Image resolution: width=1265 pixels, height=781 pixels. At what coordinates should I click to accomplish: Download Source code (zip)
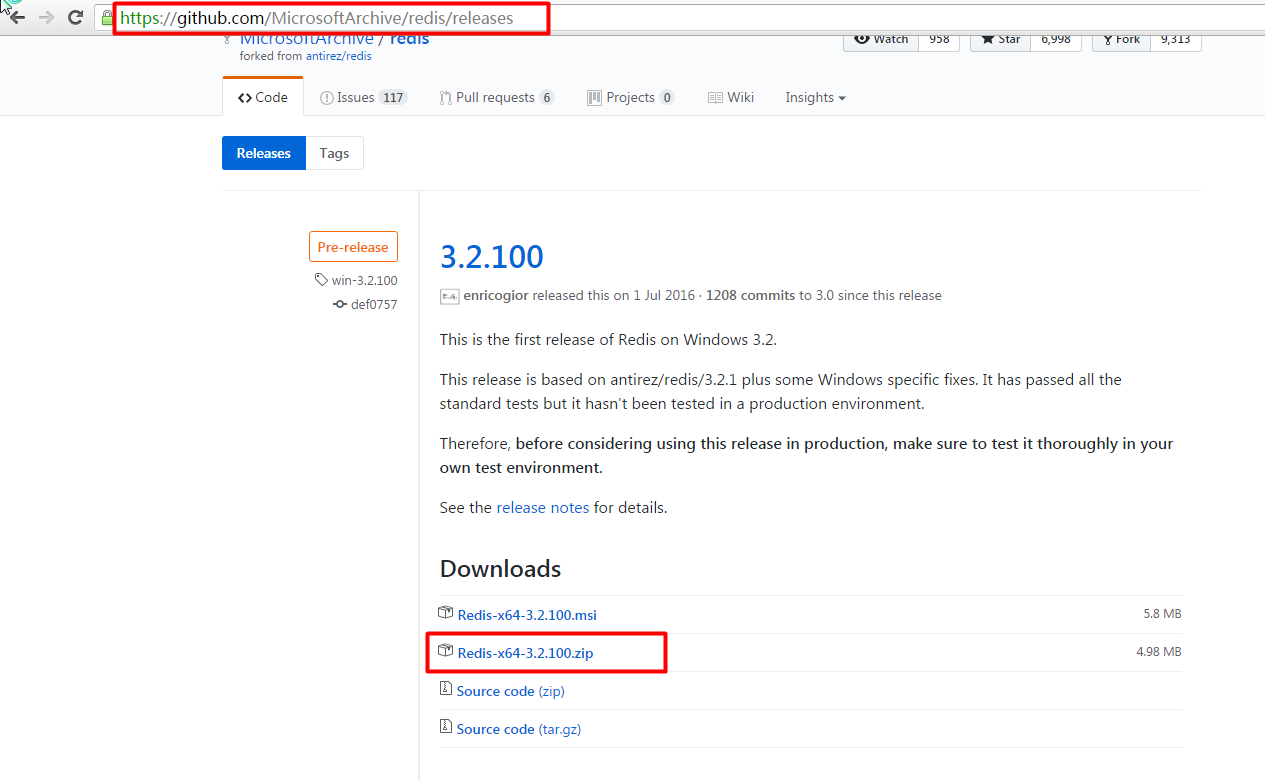pos(511,691)
